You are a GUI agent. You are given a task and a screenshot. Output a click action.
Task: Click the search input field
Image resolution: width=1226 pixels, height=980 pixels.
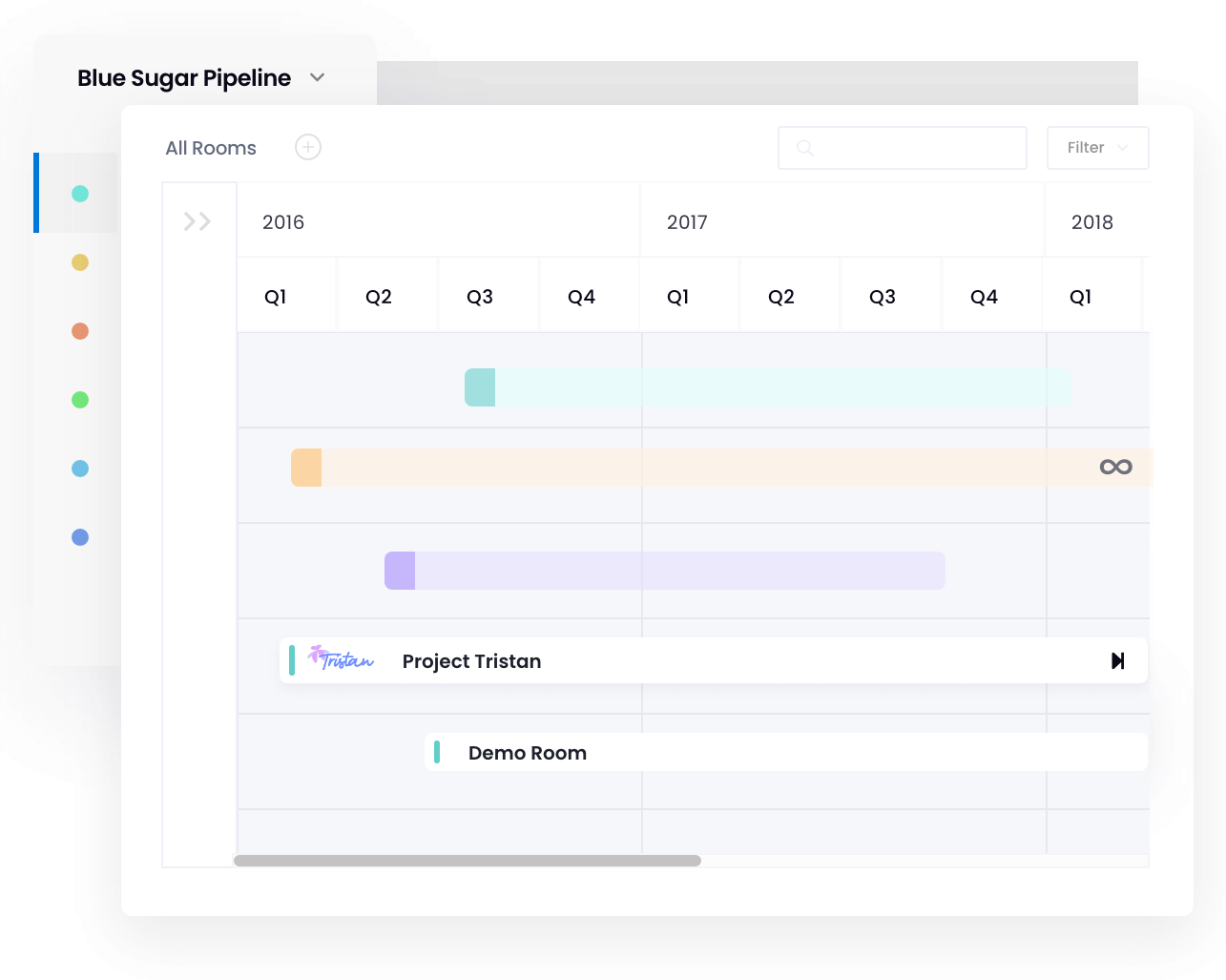916,148
